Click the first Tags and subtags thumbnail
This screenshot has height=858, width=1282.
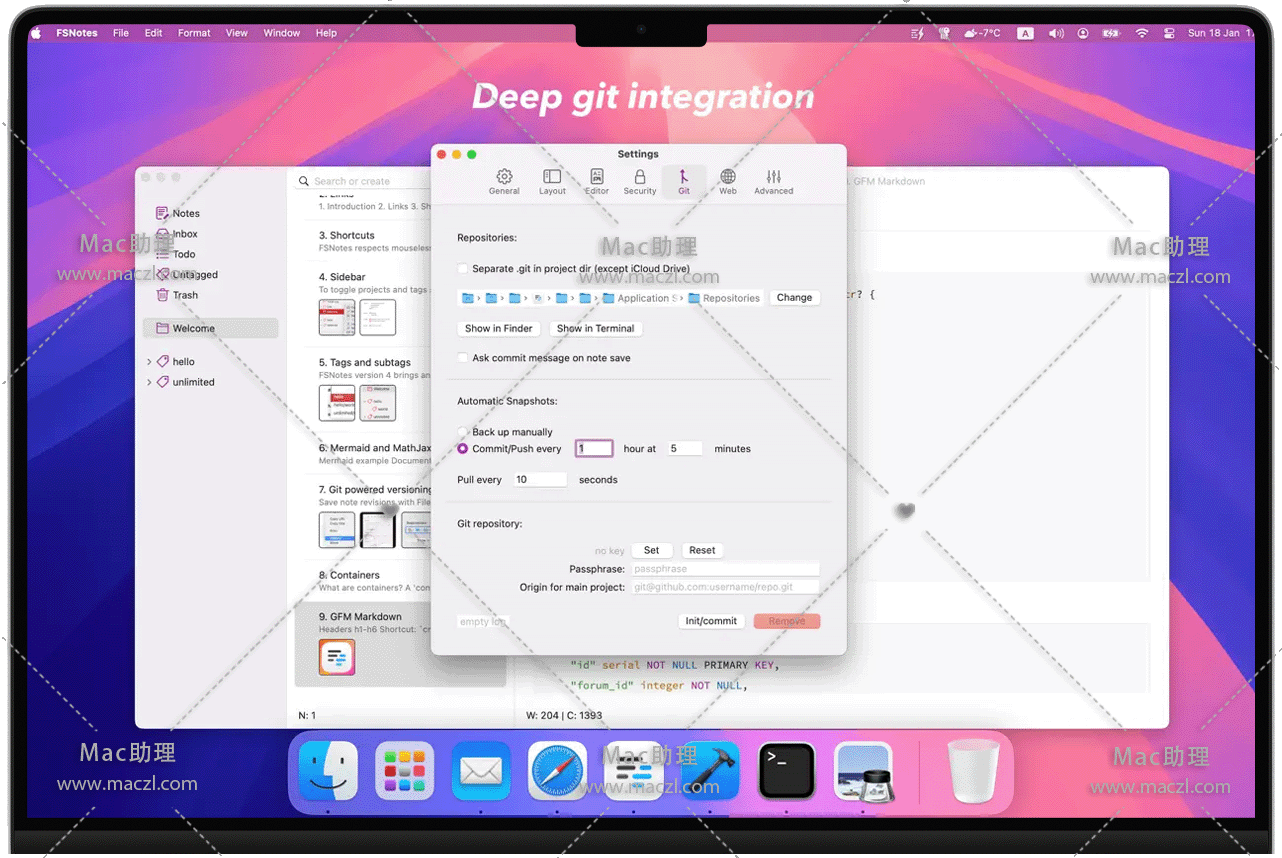click(x=337, y=403)
